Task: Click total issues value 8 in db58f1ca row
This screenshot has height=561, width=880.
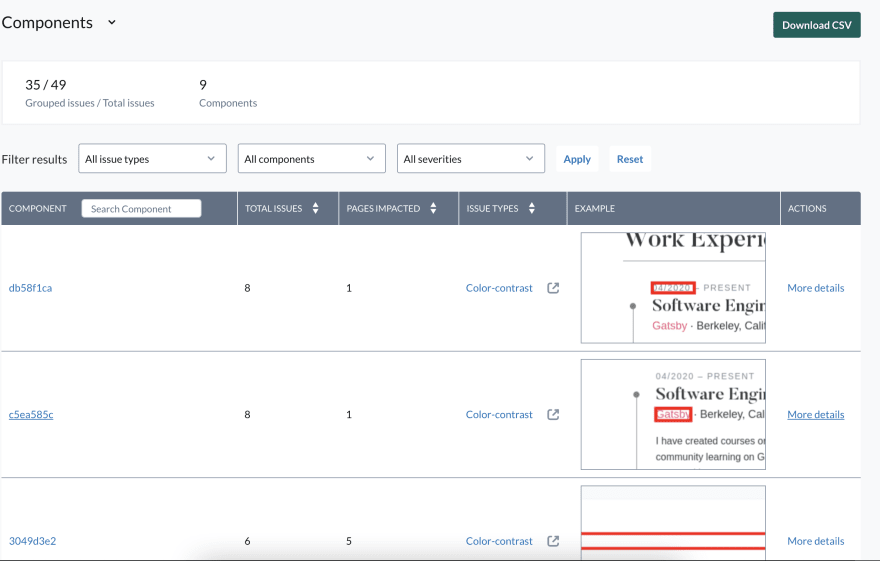Action: (248, 288)
